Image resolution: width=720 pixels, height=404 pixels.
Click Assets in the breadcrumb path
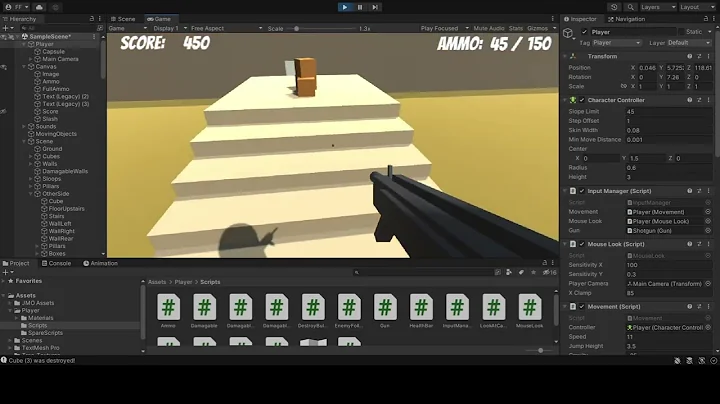(x=157, y=282)
